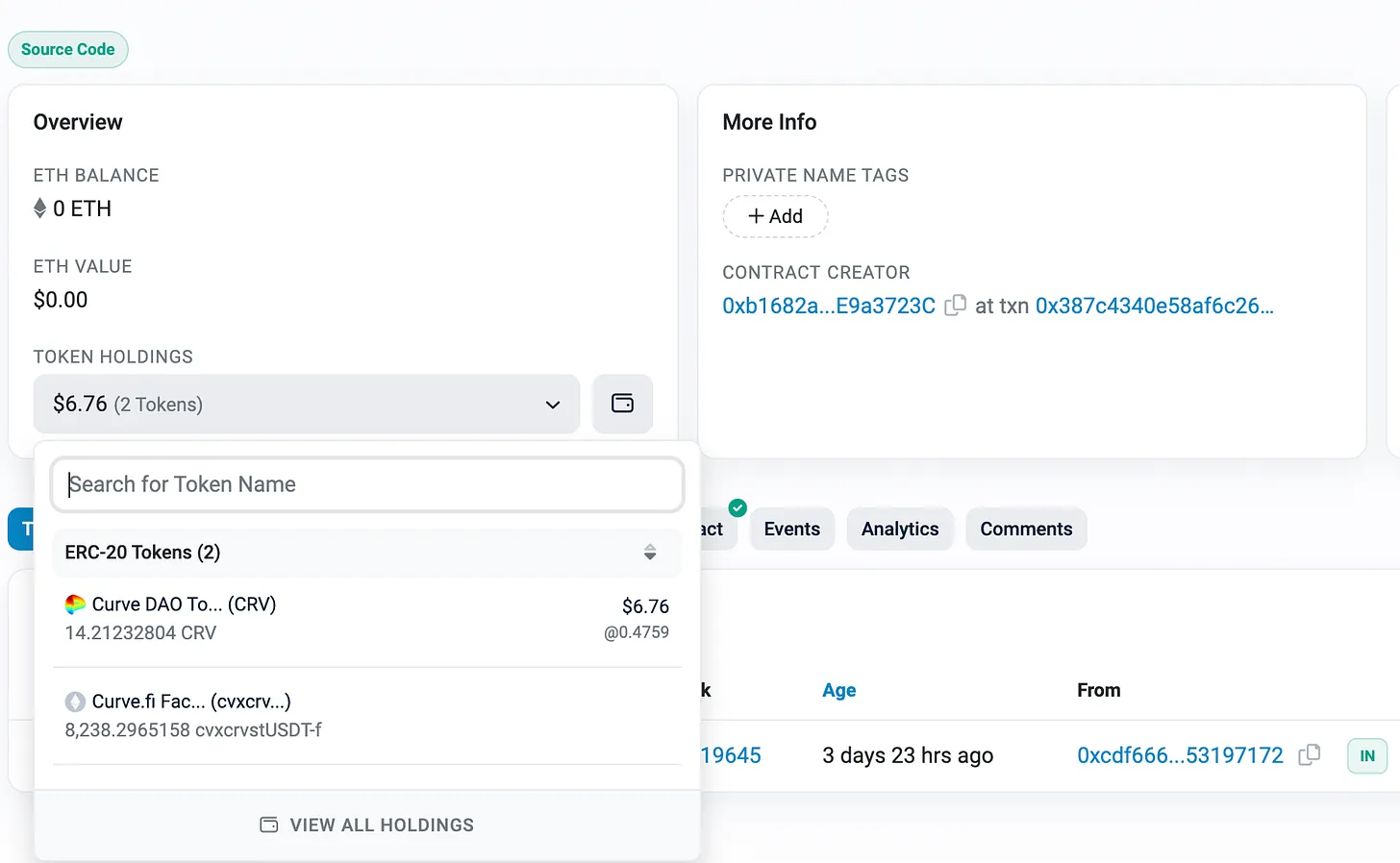The width and height of the screenshot is (1400, 863).
Task: Click the Ethereum icon next to balance
Action: tap(40, 209)
